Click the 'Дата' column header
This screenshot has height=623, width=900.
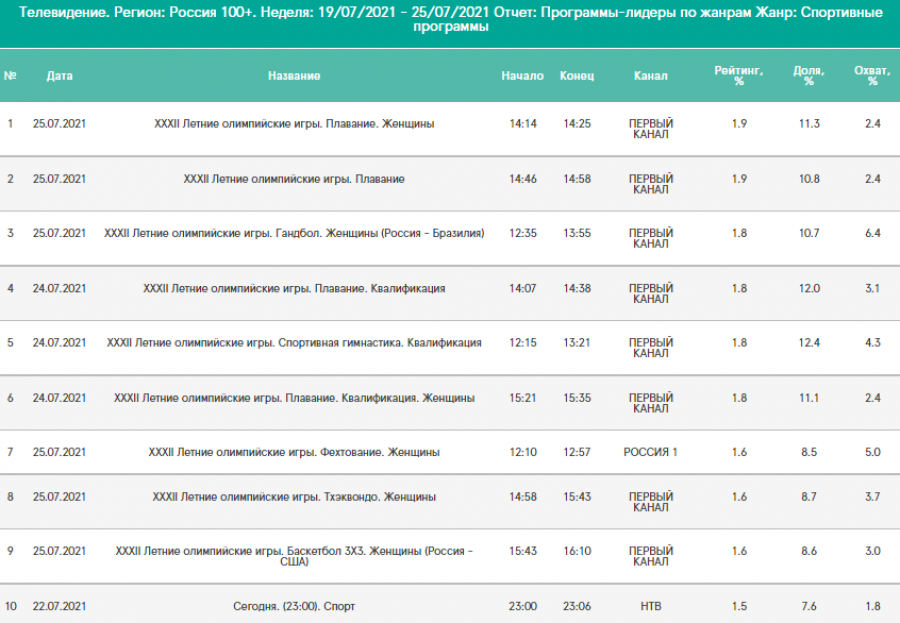click(59, 76)
